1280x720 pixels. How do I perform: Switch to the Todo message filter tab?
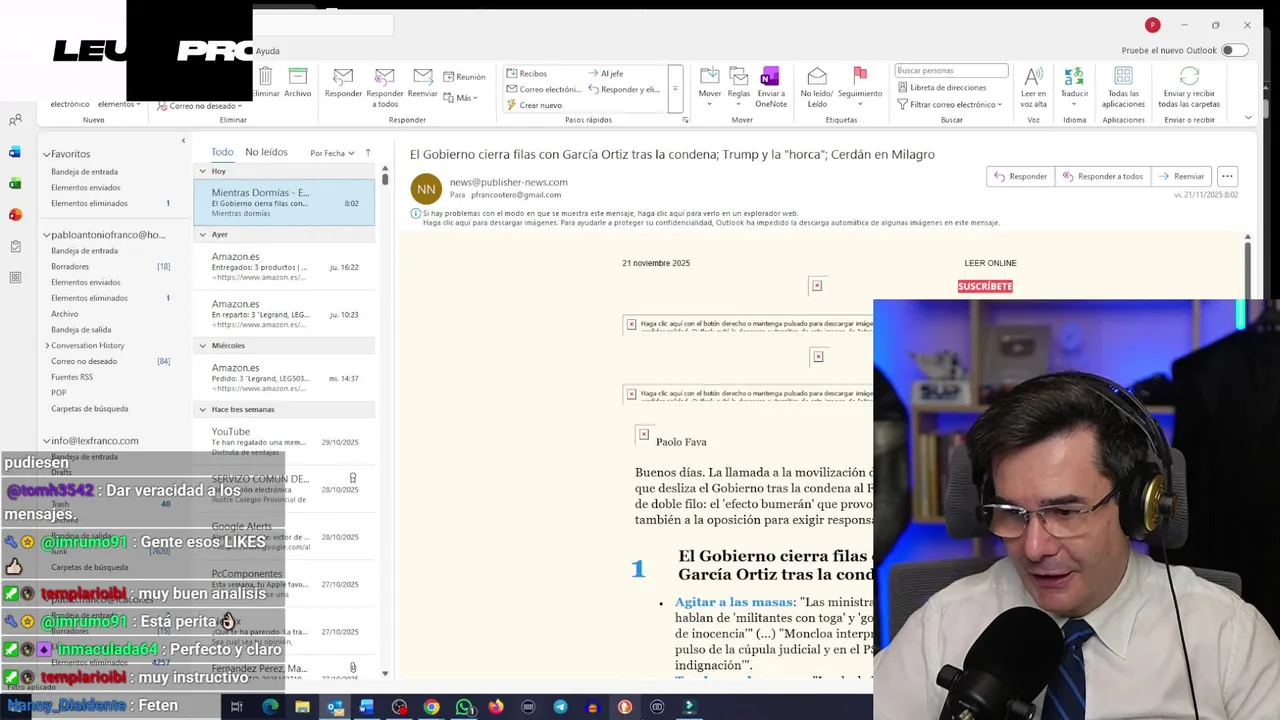[222, 152]
